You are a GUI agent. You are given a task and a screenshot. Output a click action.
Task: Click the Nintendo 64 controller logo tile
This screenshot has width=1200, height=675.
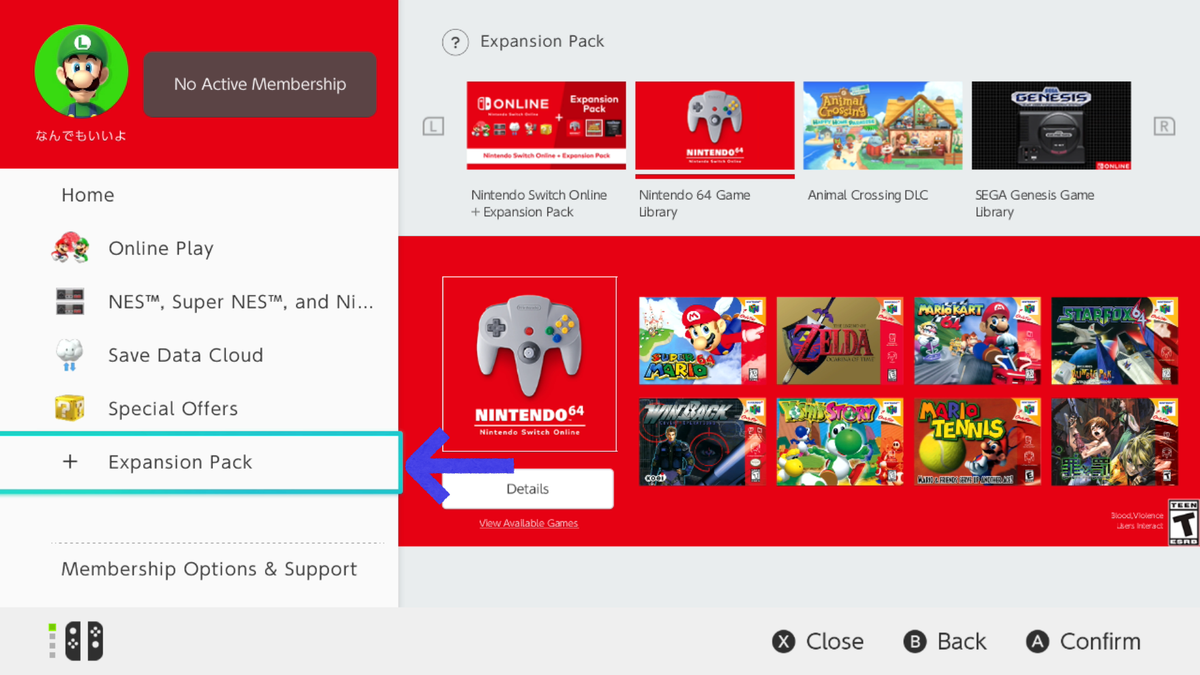click(x=530, y=365)
